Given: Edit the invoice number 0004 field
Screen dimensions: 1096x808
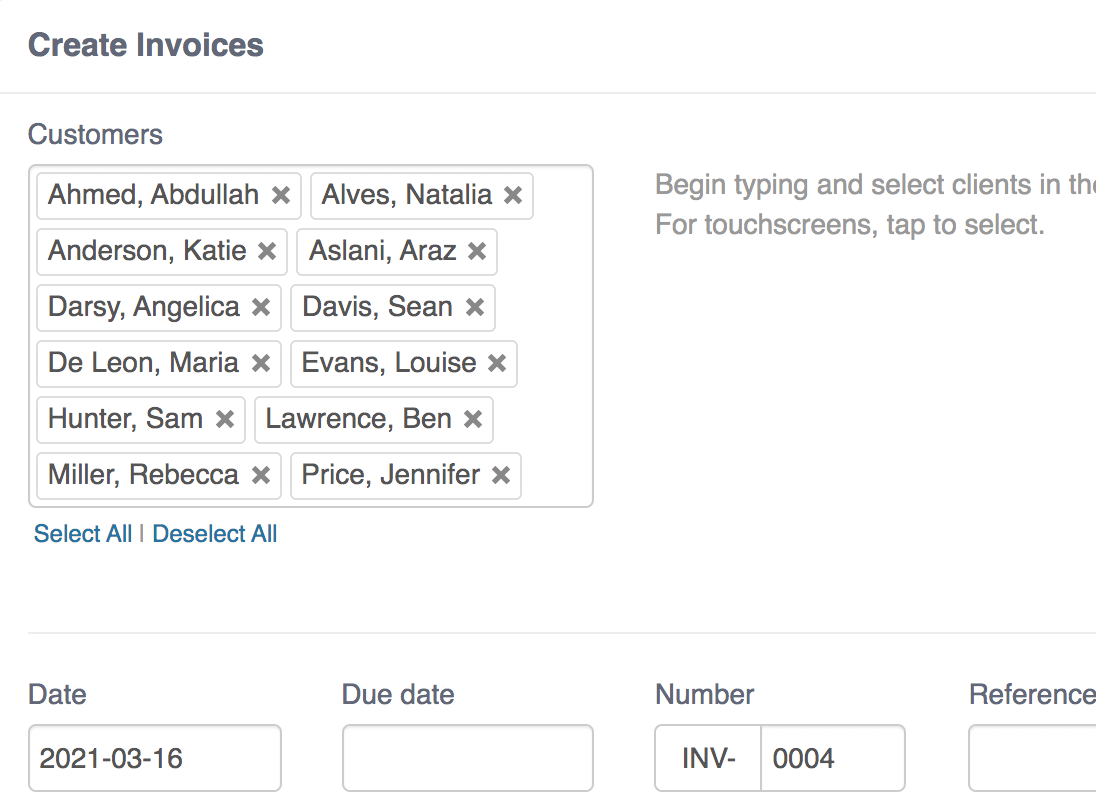Looking at the screenshot, I should tap(832, 758).
